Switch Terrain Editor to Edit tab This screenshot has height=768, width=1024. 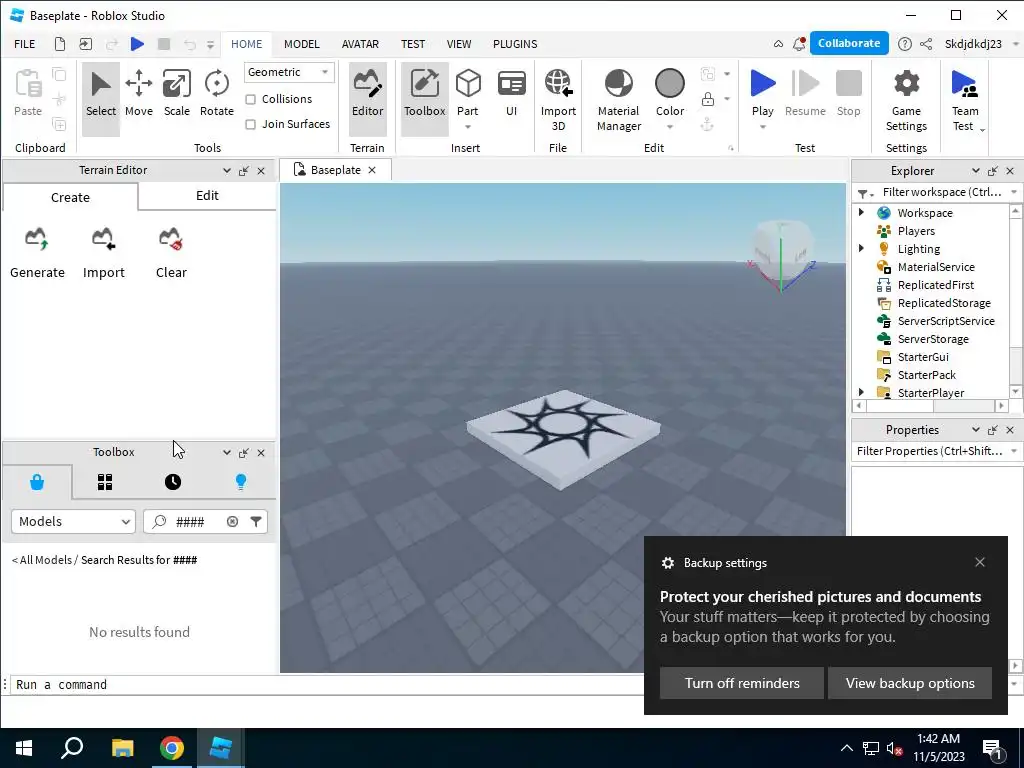point(207,196)
